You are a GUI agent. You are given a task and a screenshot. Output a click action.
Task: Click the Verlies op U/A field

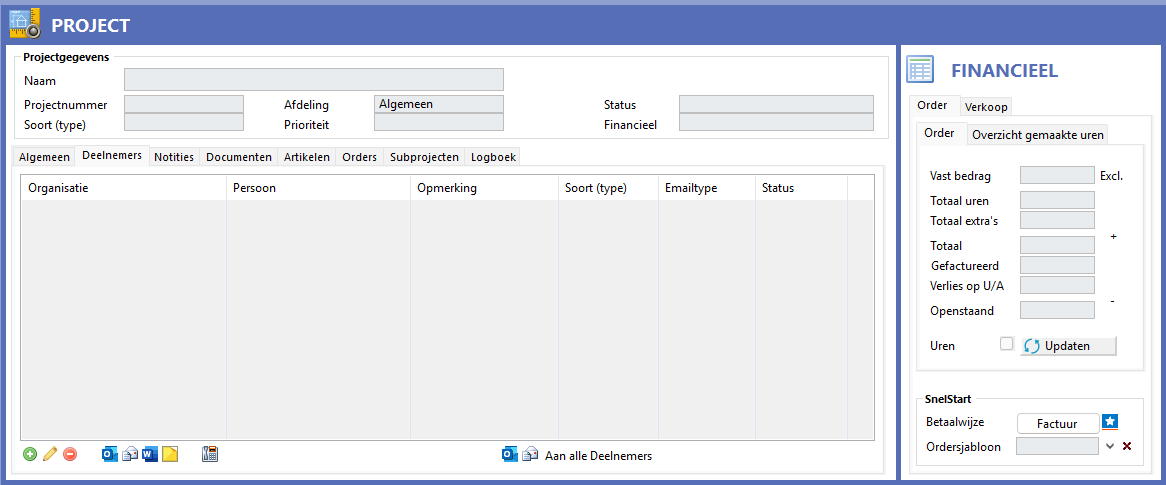pyautogui.click(x=1057, y=286)
